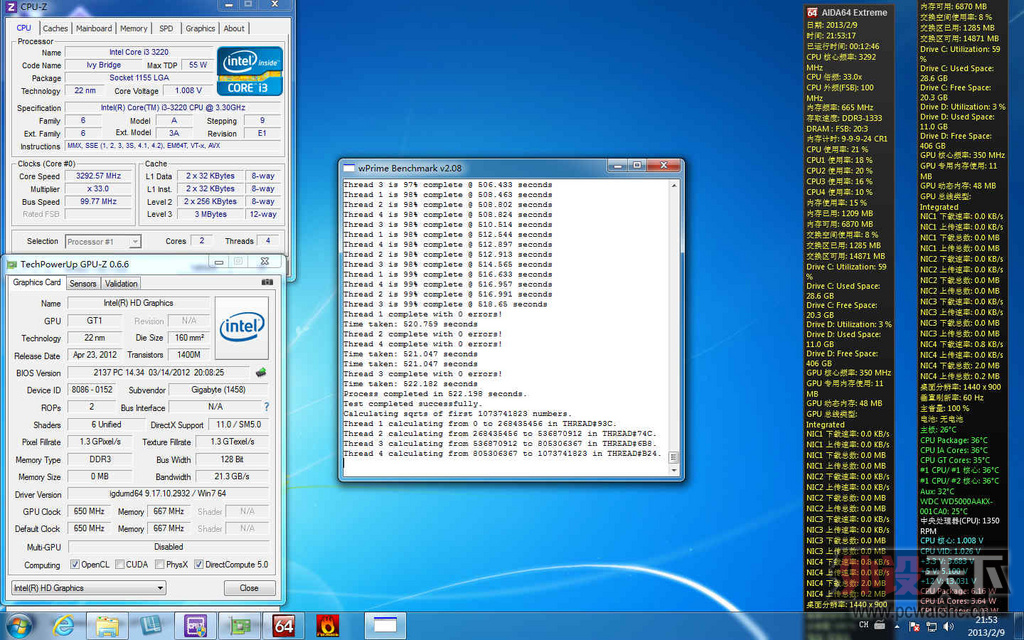
Task: Open the Processor #1 selection dropdown
Action: point(103,242)
